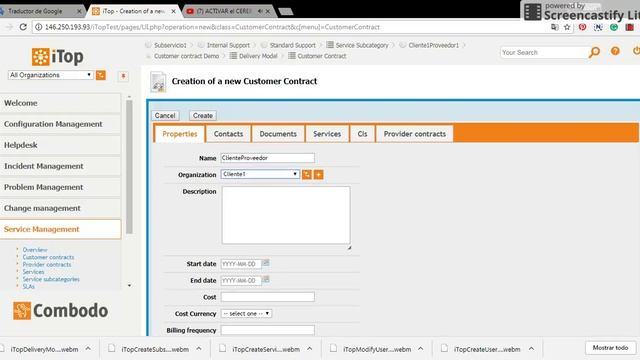The width and height of the screenshot is (640, 360).
Task: Click the Start date input field
Action: tap(241, 264)
